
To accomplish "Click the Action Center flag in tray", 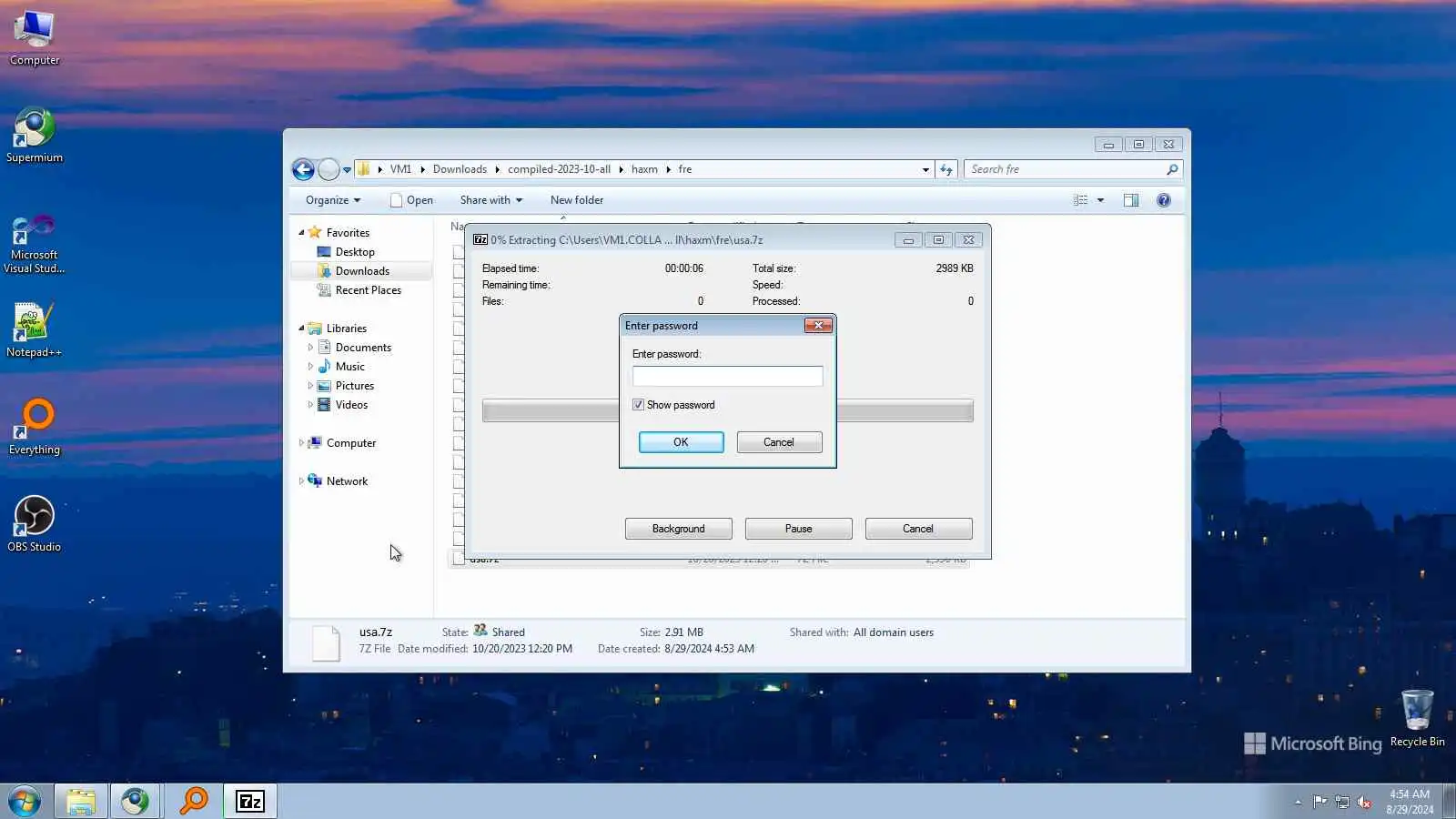I will click(x=1319, y=802).
